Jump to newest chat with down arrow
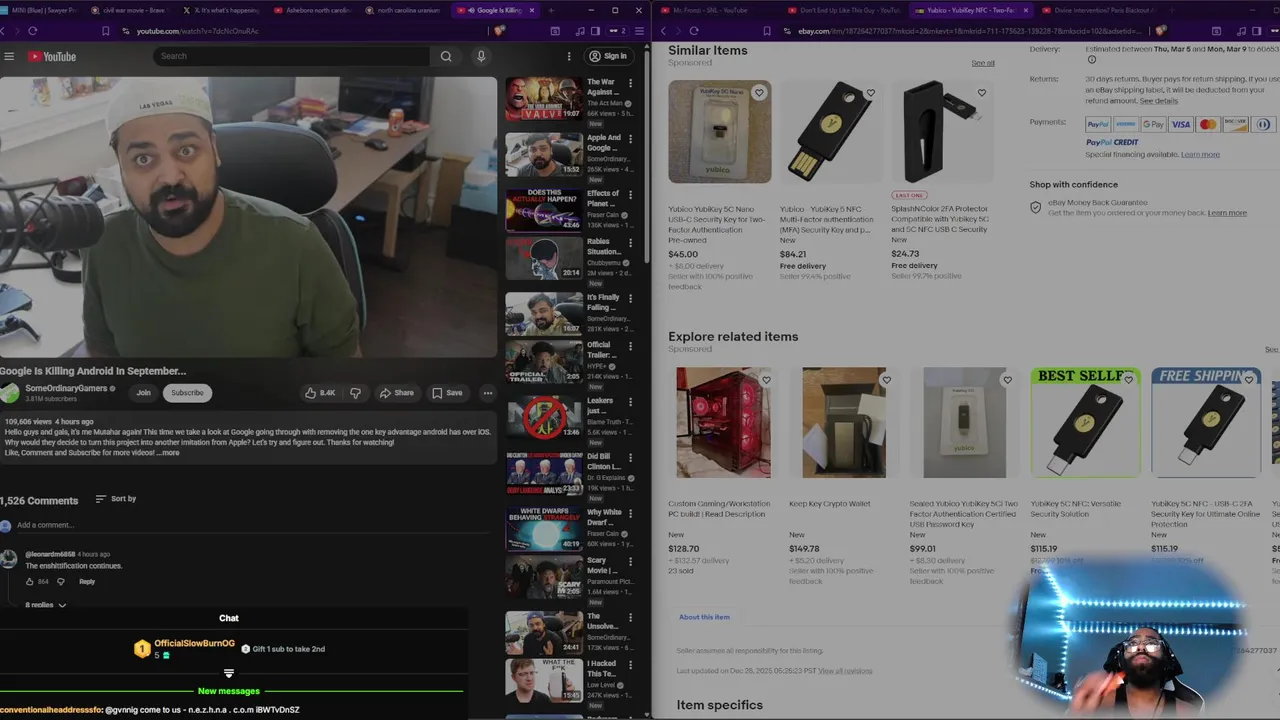Image resolution: width=1280 pixels, height=720 pixels. (x=228, y=673)
